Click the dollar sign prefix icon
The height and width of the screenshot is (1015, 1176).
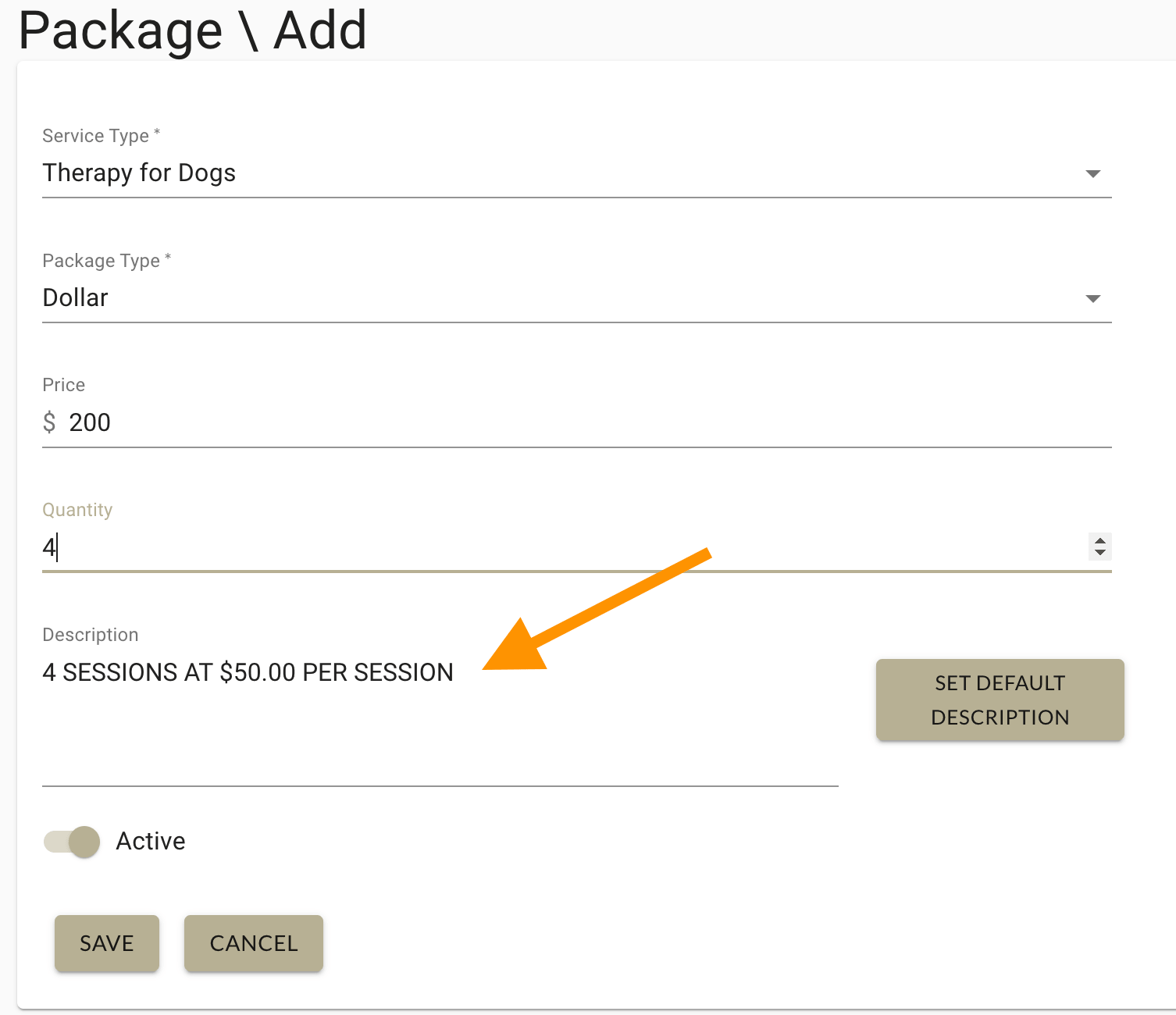tap(48, 422)
